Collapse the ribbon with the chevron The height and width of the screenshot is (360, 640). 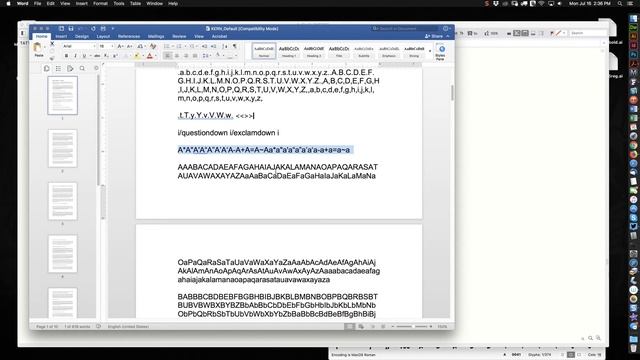coord(448,36)
